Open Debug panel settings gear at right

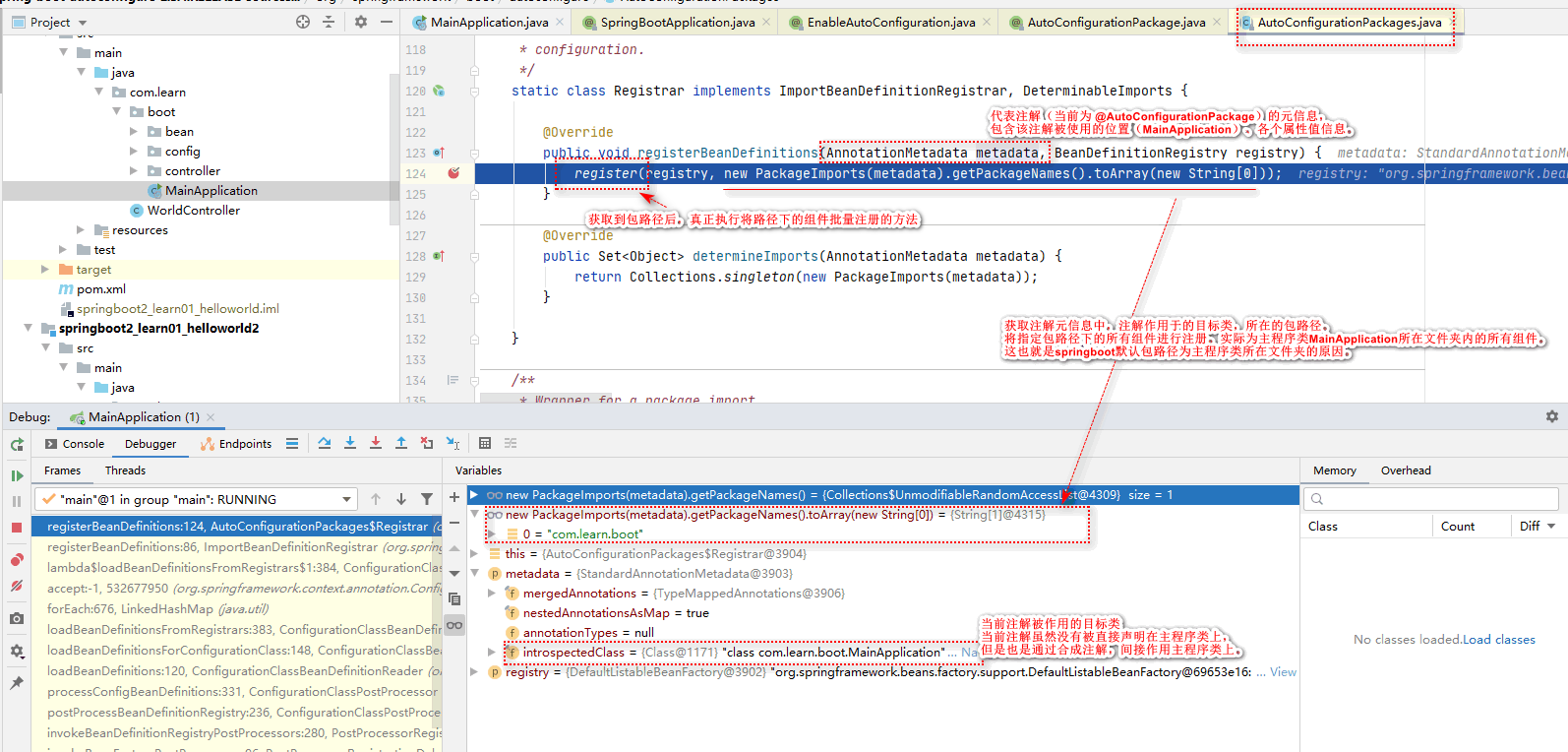1552,416
